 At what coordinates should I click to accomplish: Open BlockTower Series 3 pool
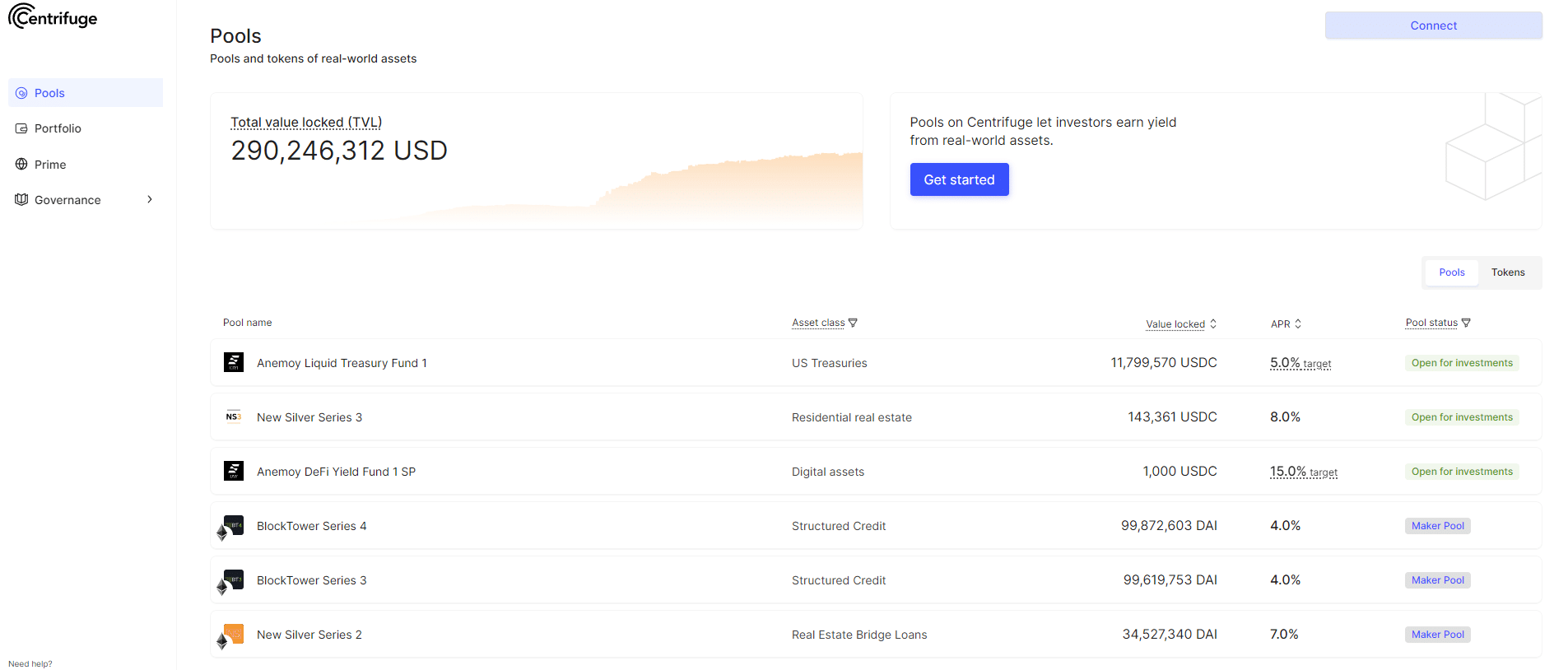[x=876, y=579]
